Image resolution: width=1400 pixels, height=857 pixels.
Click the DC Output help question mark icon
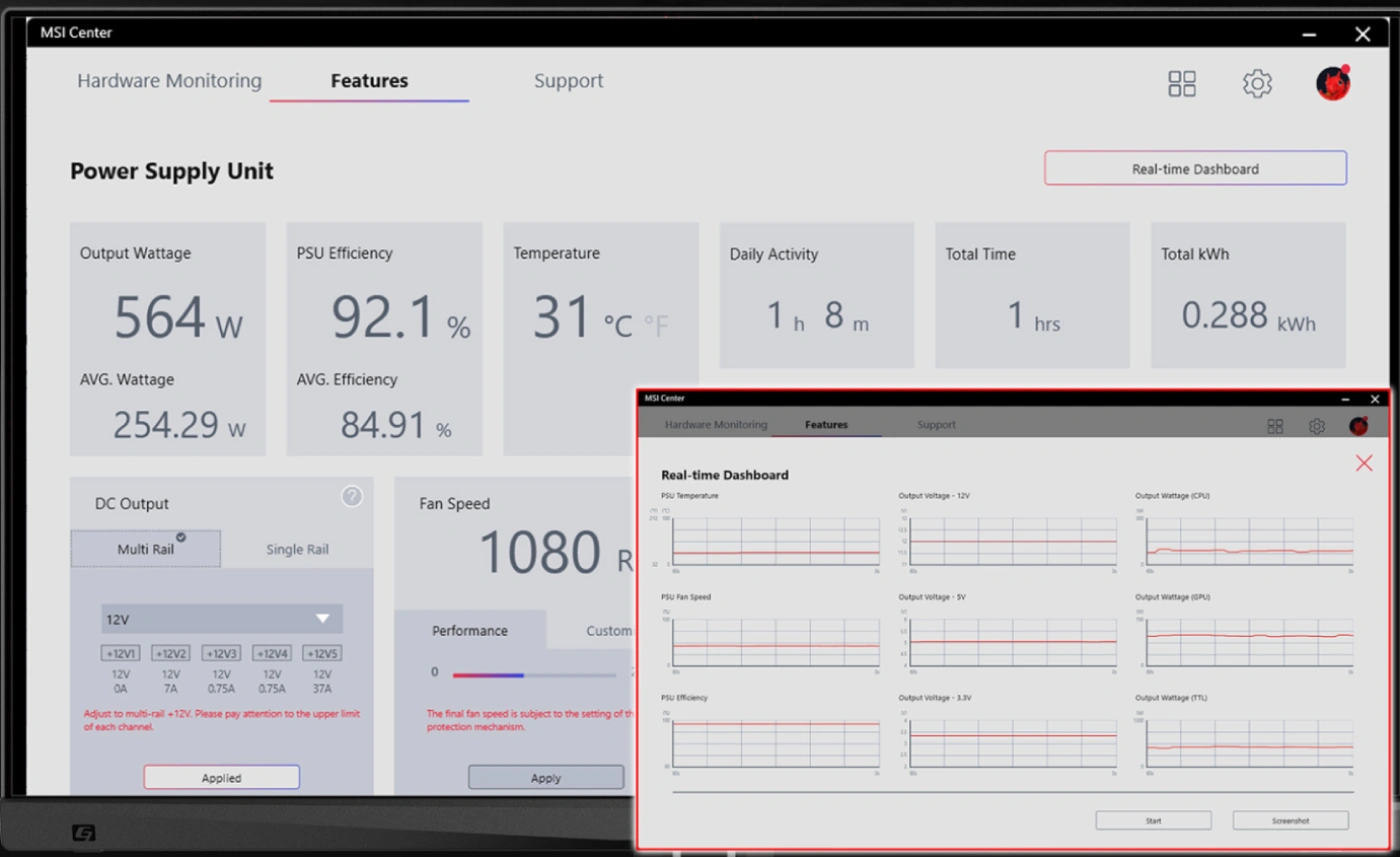pyautogui.click(x=352, y=496)
